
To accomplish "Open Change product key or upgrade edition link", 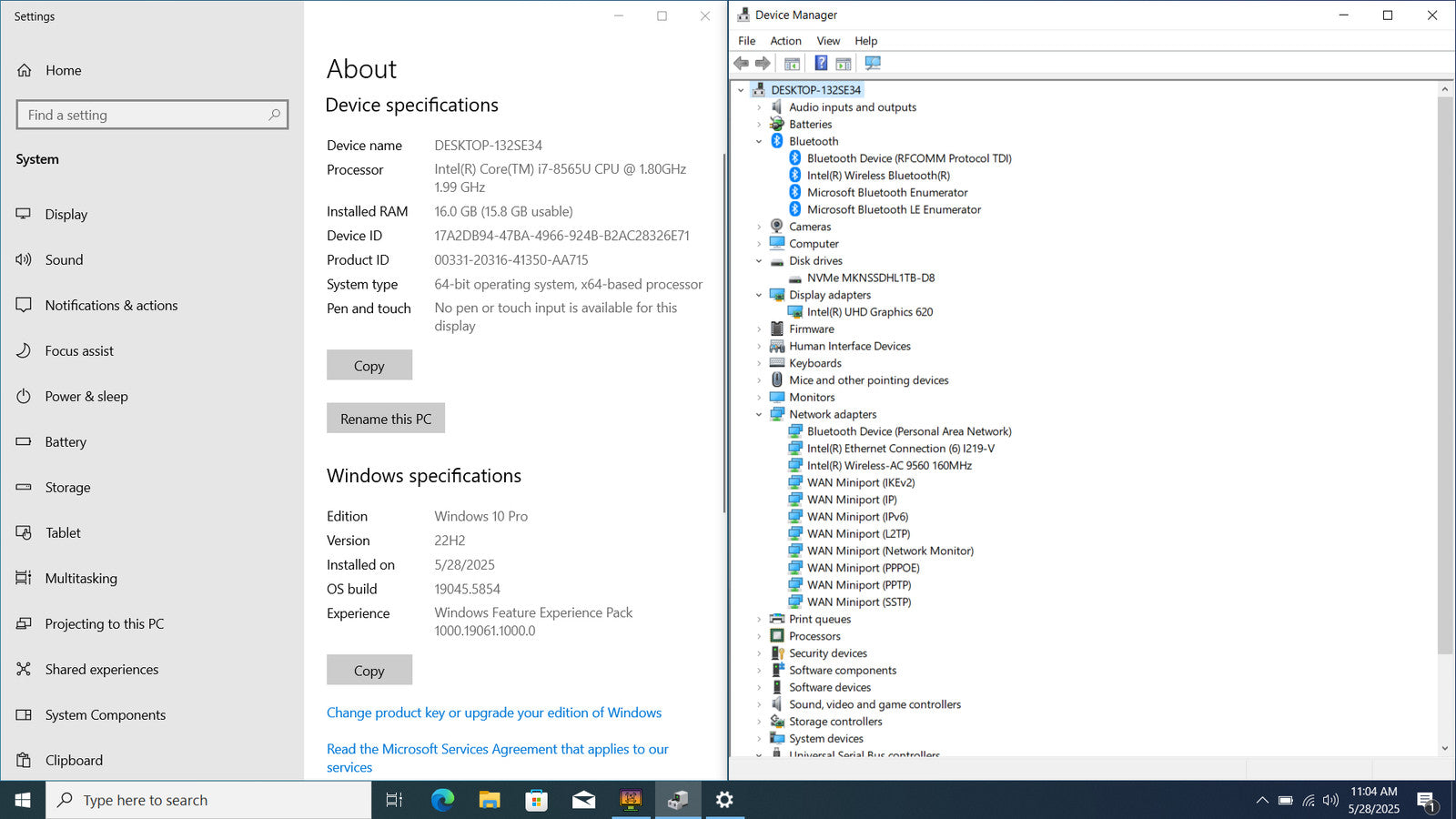I will pyautogui.click(x=494, y=713).
